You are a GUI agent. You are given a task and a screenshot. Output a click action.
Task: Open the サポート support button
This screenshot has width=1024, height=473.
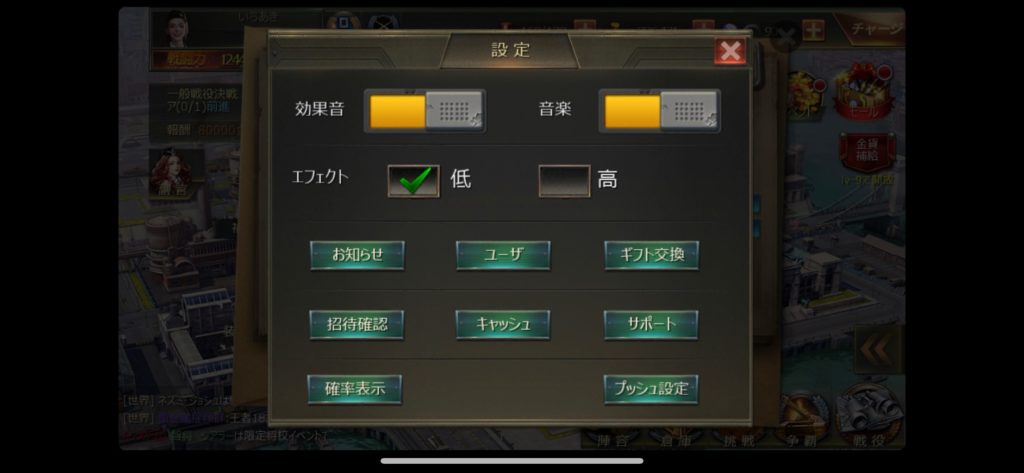click(x=651, y=324)
